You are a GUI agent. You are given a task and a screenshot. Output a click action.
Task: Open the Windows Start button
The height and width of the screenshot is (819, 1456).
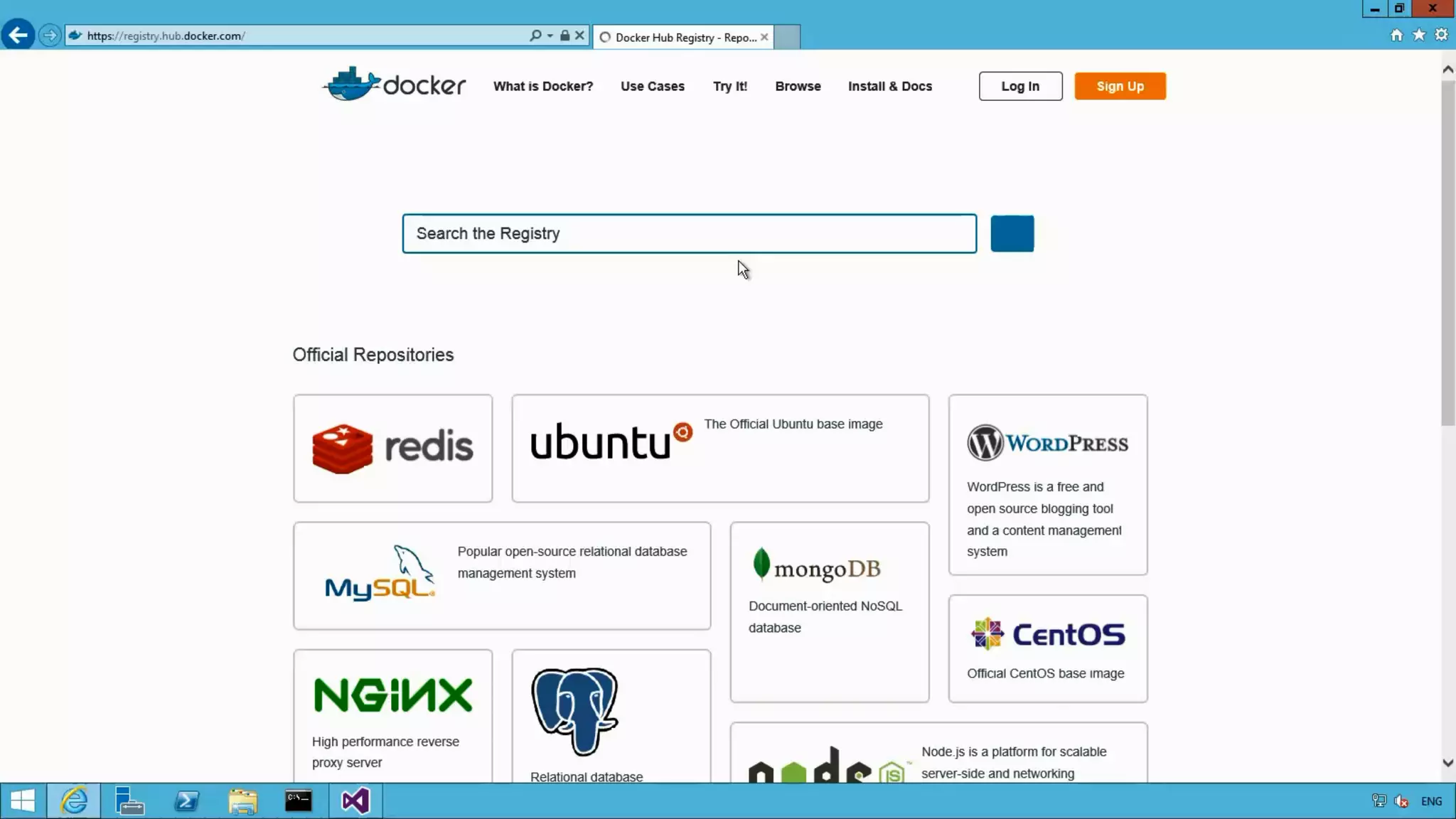23,801
